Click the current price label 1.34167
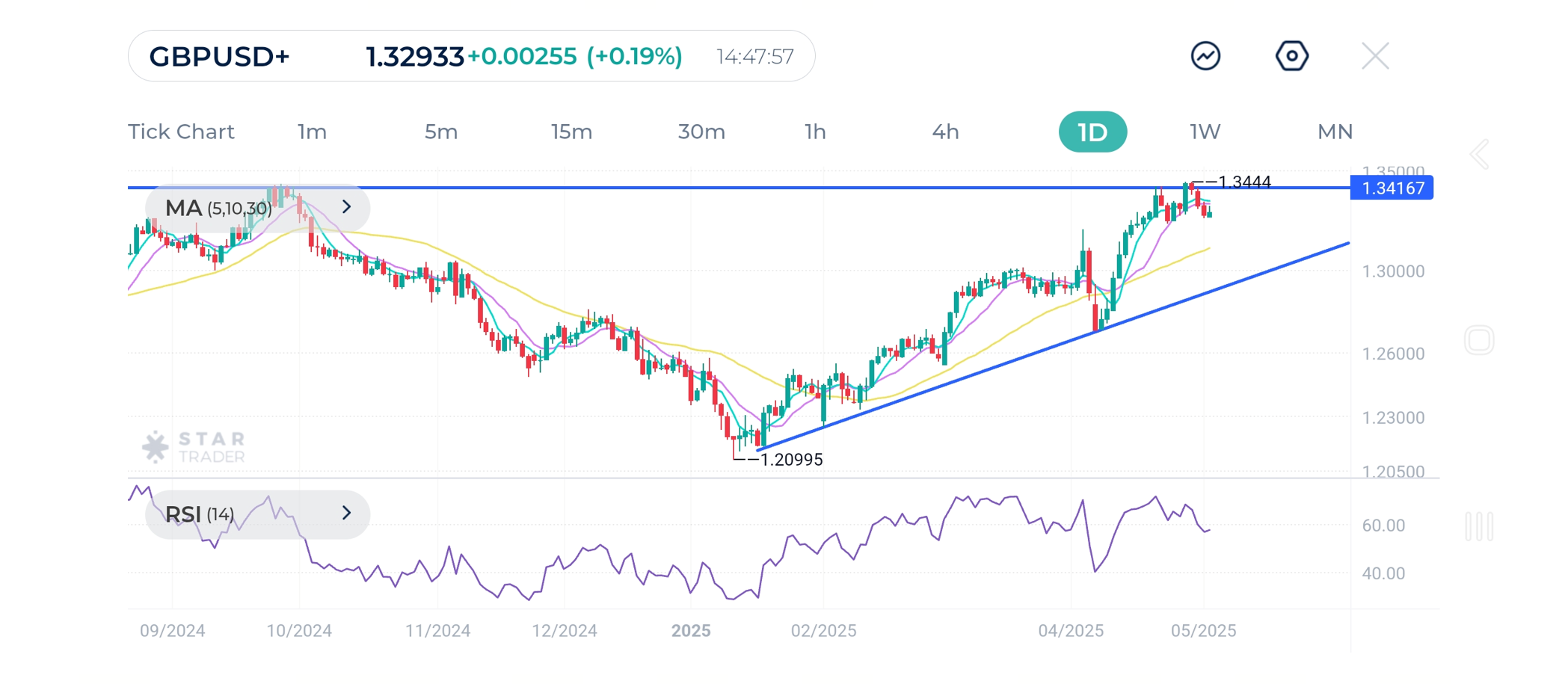Viewport: 1568px width, 684px height. tap(1392, 188)
